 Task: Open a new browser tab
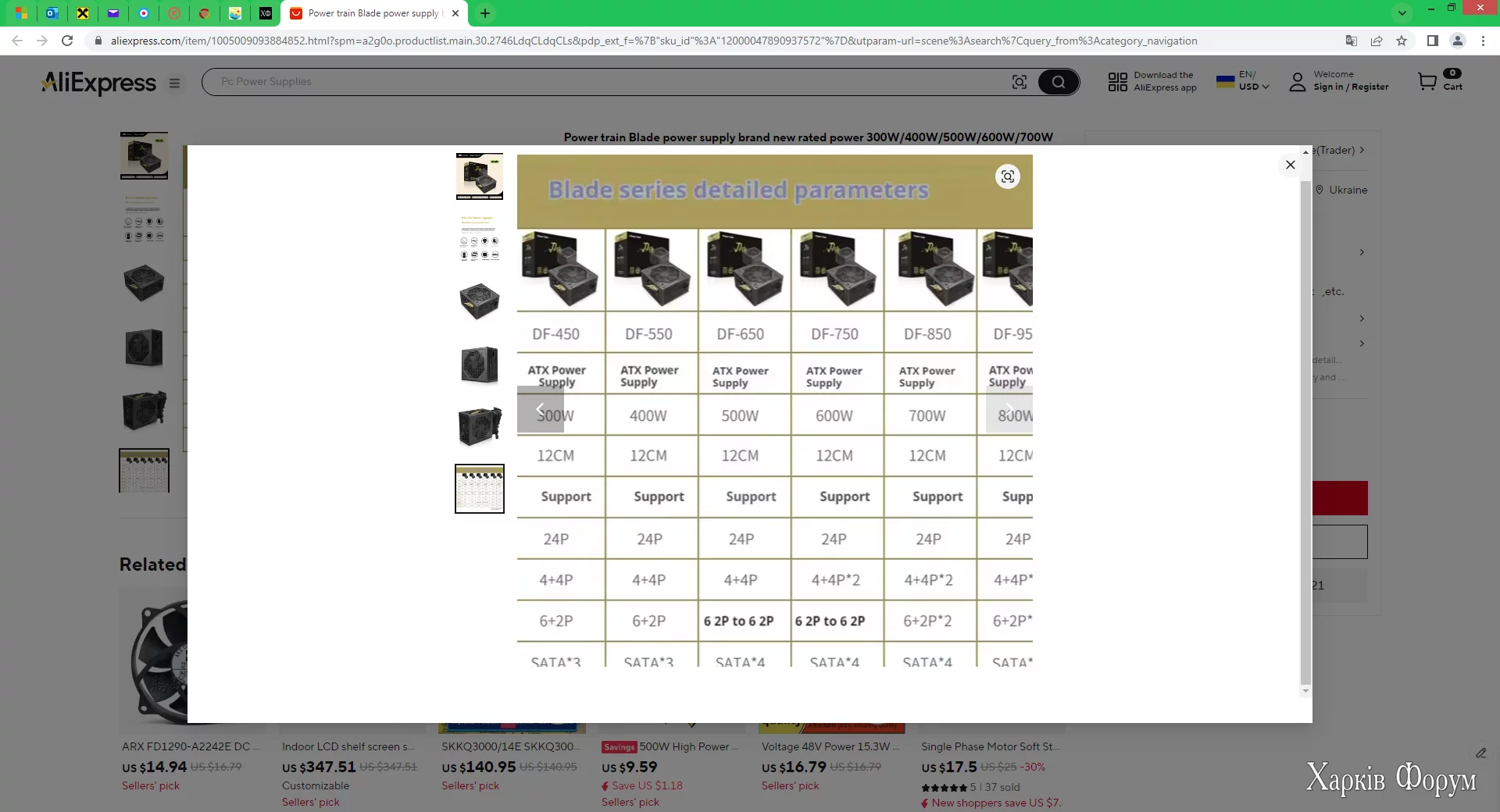coord(485,13)
